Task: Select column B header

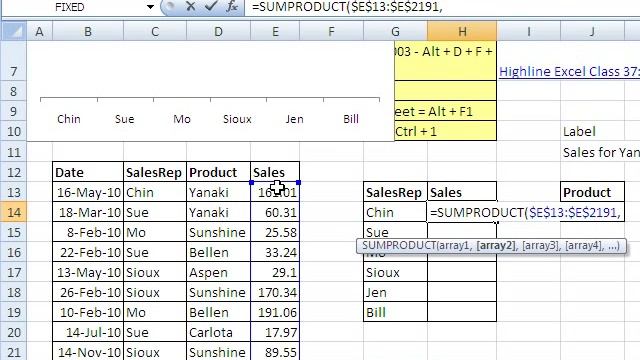Action: click(x=88, y=31)
